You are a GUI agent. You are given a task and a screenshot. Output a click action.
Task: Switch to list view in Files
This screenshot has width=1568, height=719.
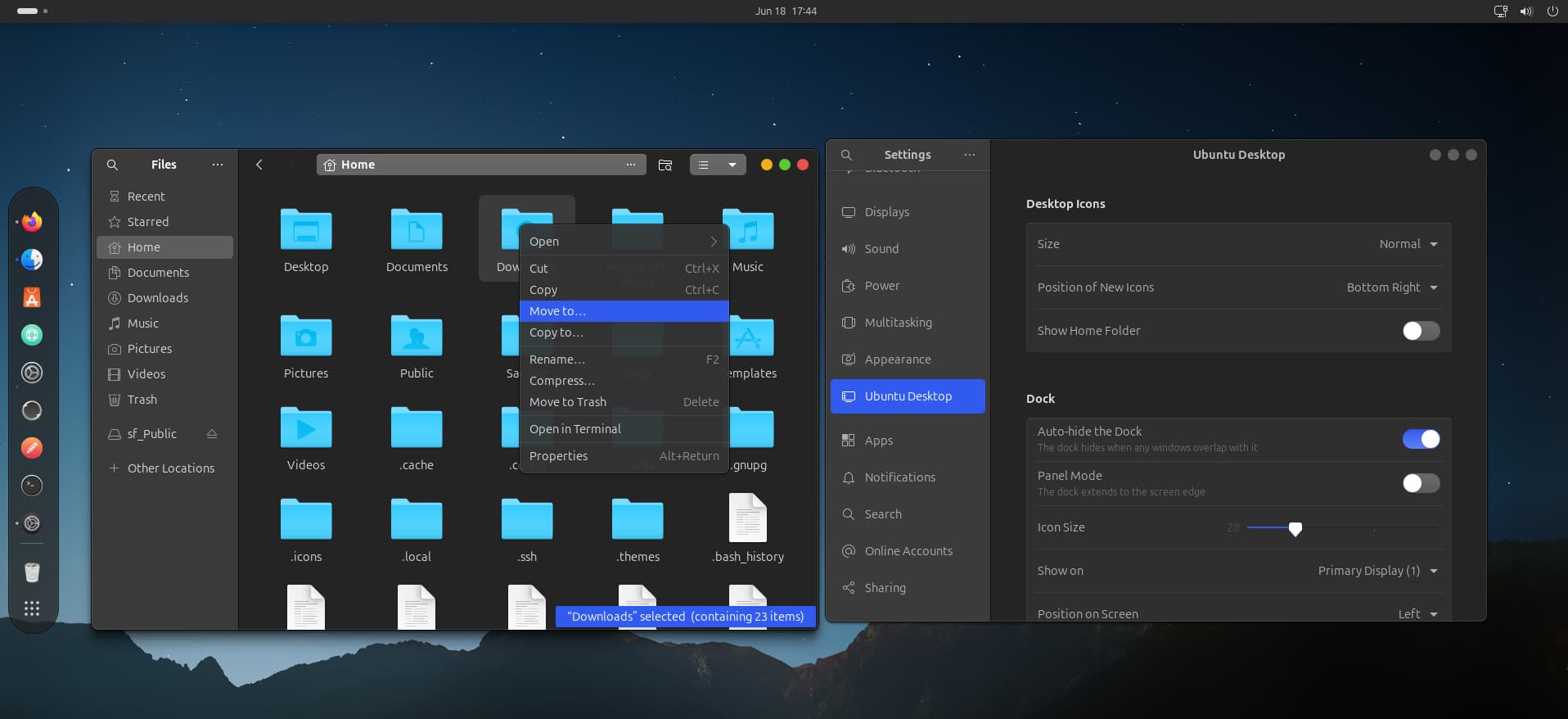pos(704,165)
